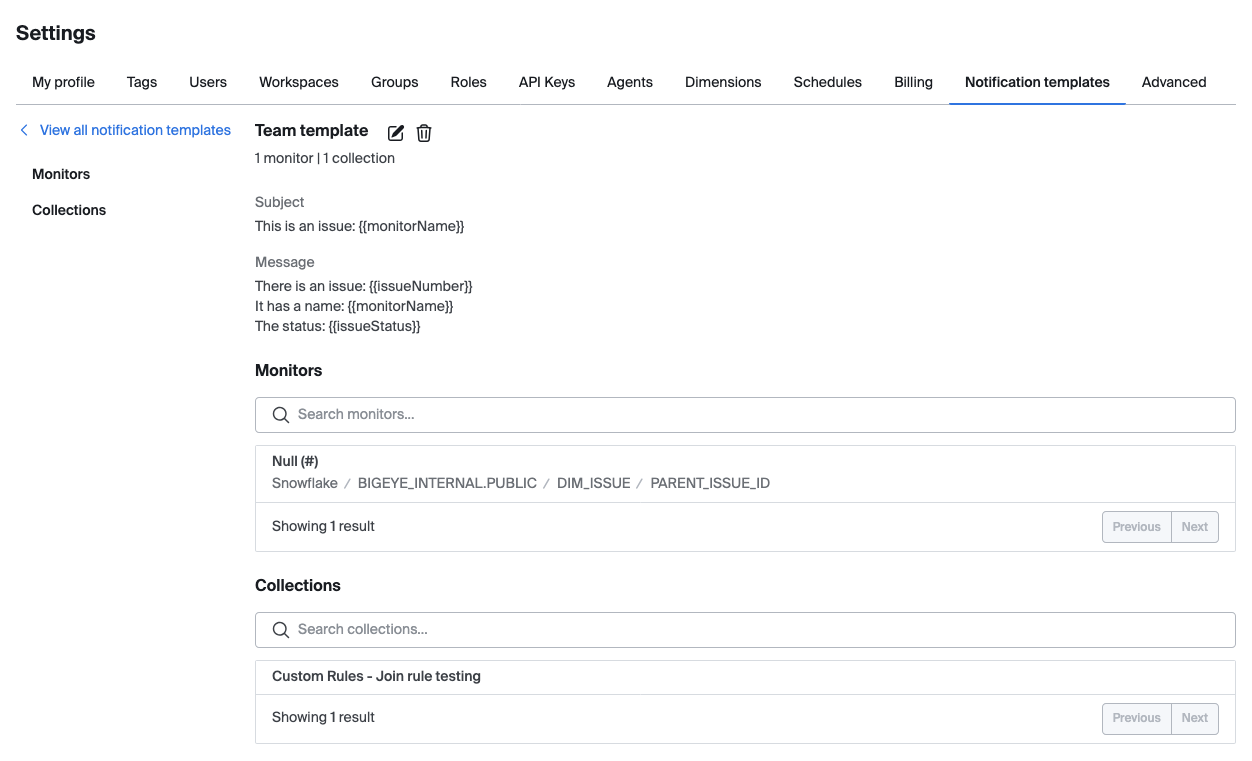Click the back chevron beside View all templates

click(24, 130)
